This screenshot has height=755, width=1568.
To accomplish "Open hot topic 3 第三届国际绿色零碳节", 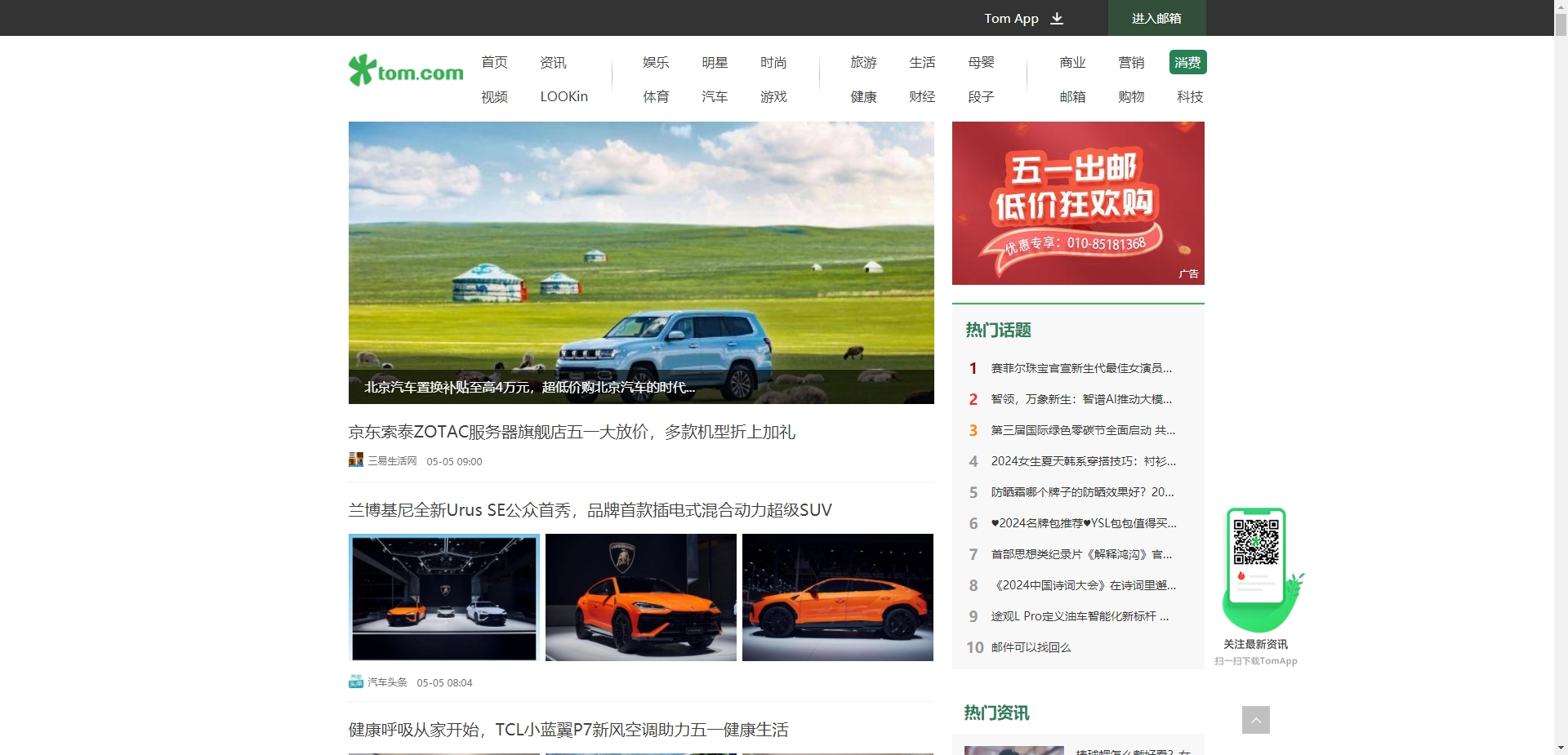I will [1083, 430].
